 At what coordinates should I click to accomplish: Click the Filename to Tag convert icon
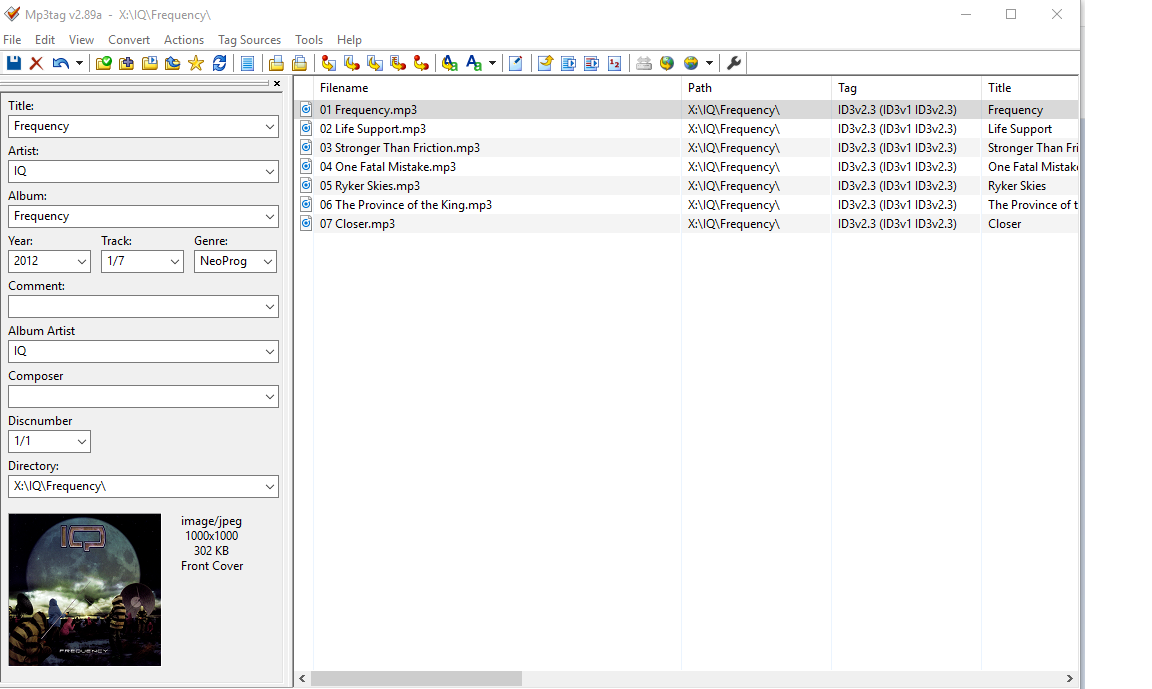[x=352, y=63]
